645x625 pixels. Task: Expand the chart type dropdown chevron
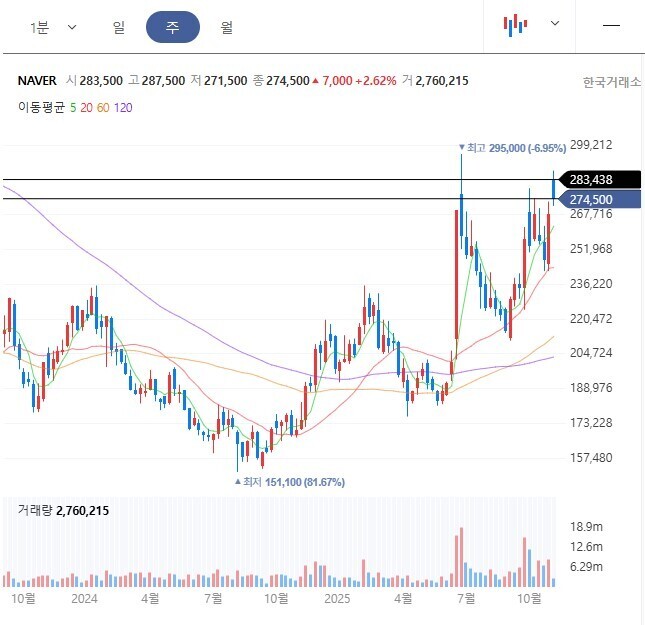[555, 23]
